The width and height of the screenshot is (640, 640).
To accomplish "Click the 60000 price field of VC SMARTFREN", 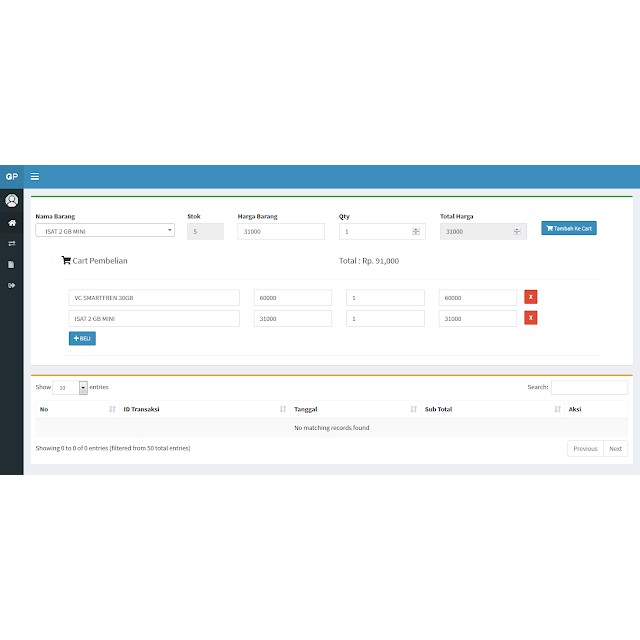I will 293,298.
